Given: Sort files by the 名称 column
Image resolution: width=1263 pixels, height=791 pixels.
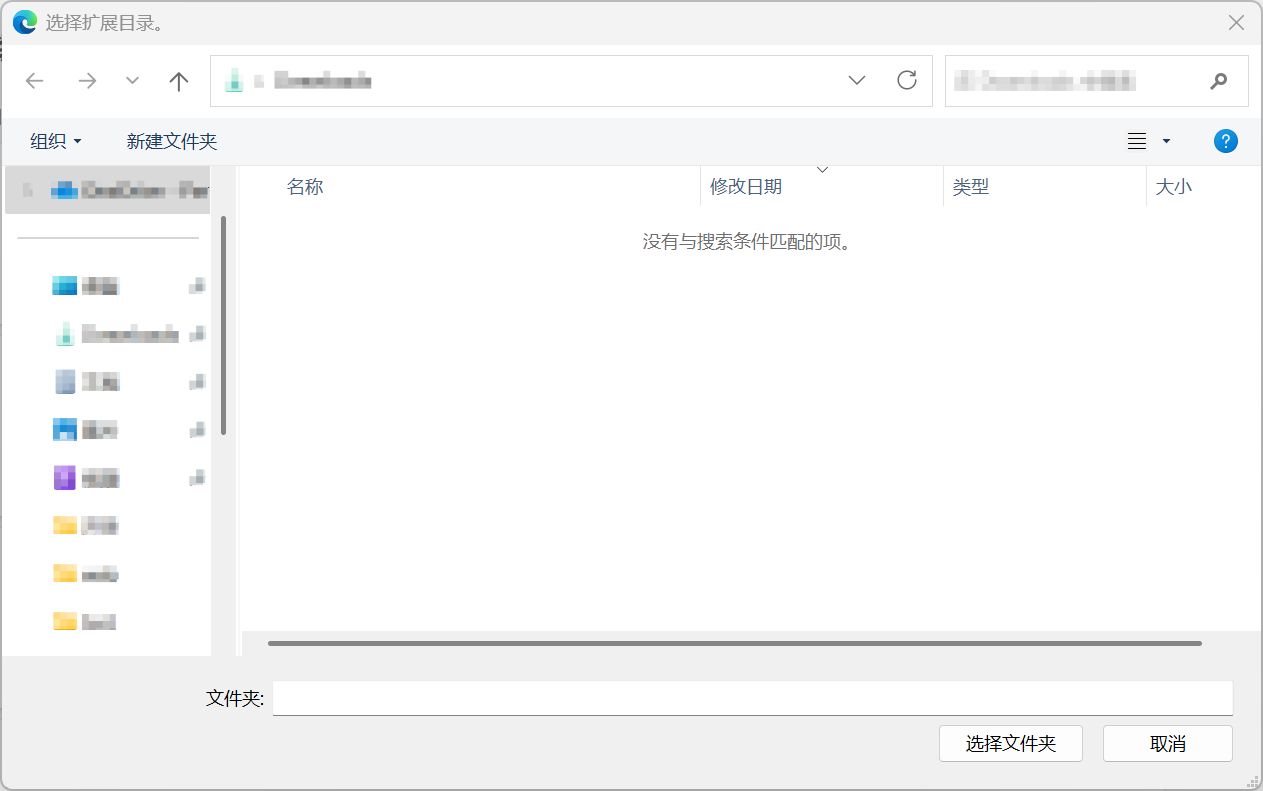Looking at the screenshot, I should click(x=305, y=186).
